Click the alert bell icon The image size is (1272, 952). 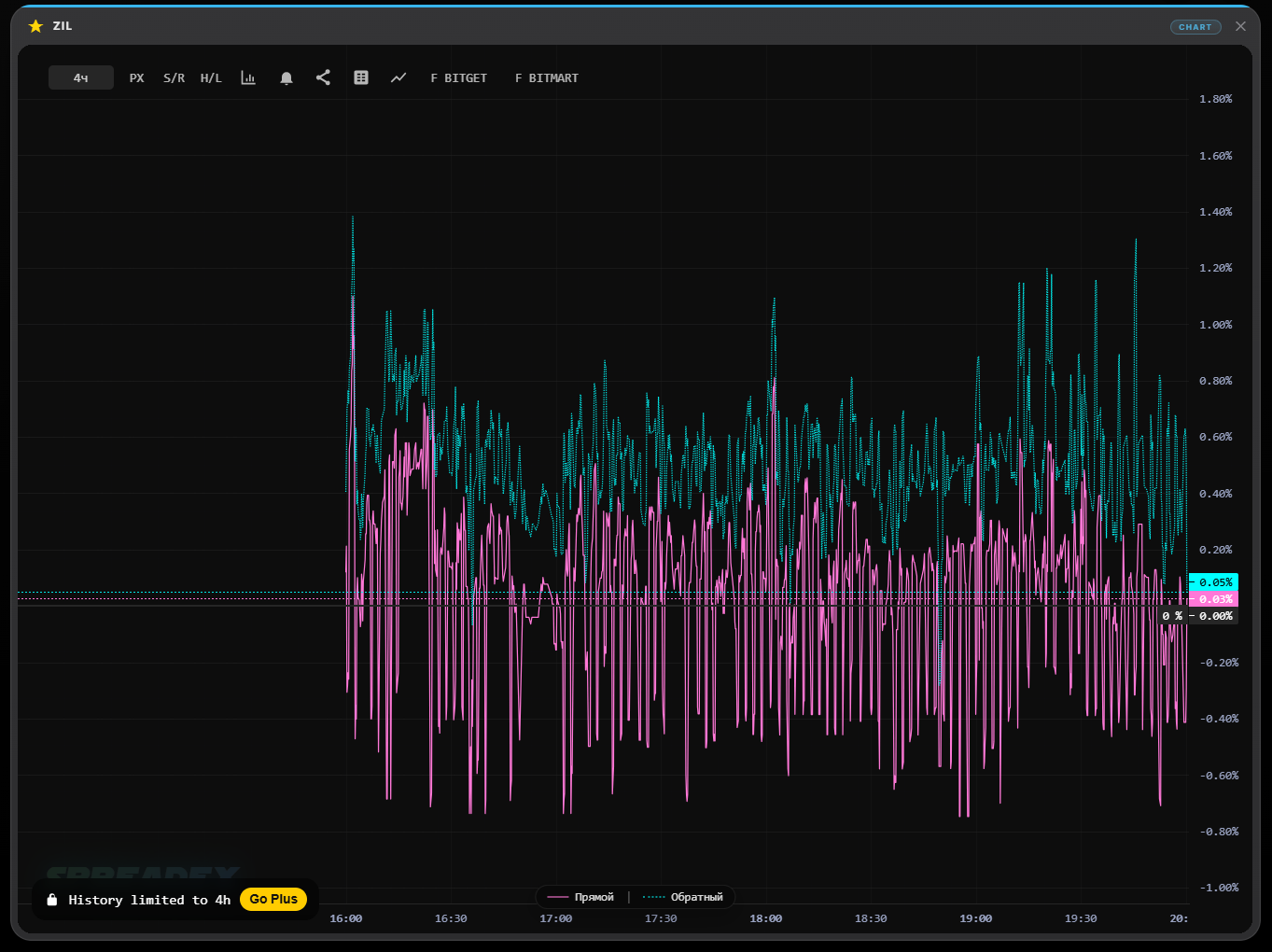[x=287, y=78]
